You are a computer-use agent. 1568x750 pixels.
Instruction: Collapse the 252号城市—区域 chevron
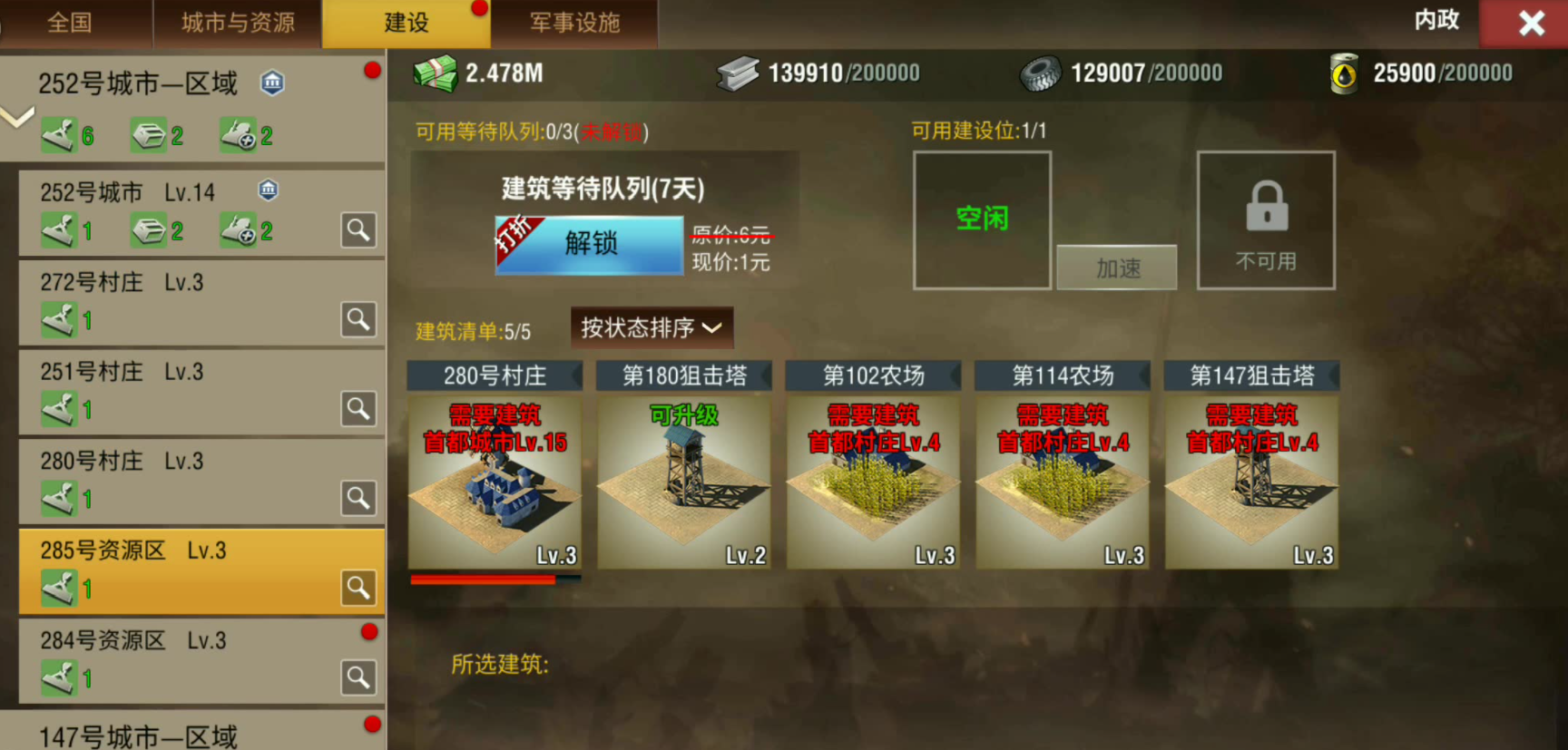click(x=17, y=117)
